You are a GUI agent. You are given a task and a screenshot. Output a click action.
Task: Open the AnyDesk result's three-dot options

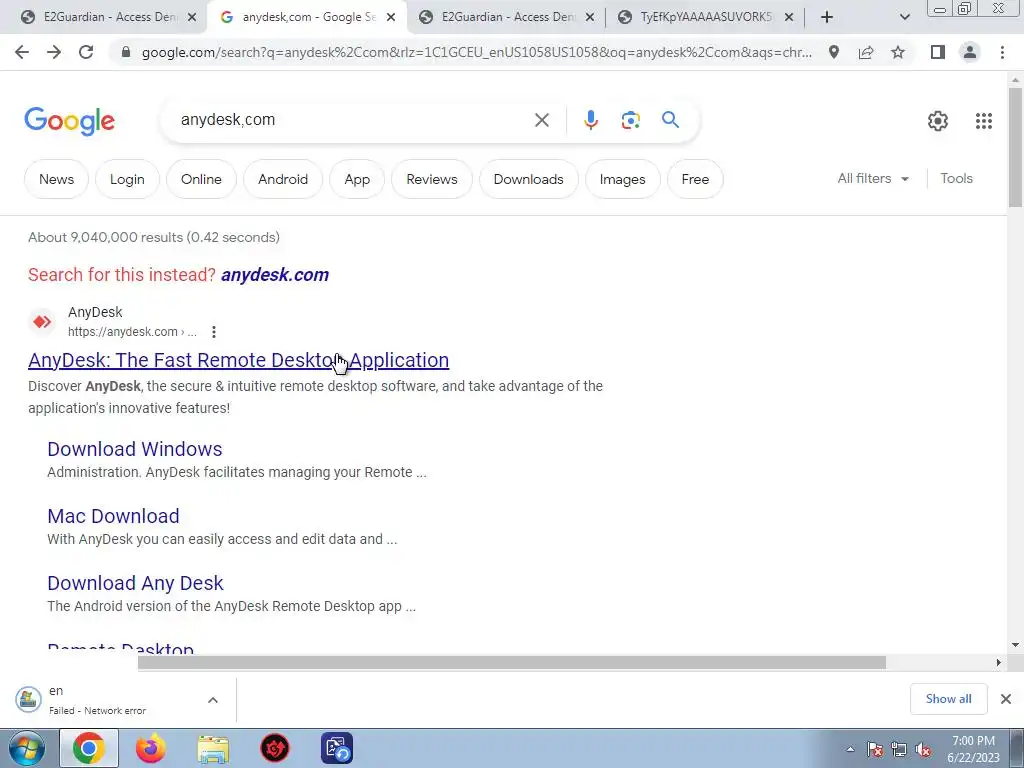[214, 332]
